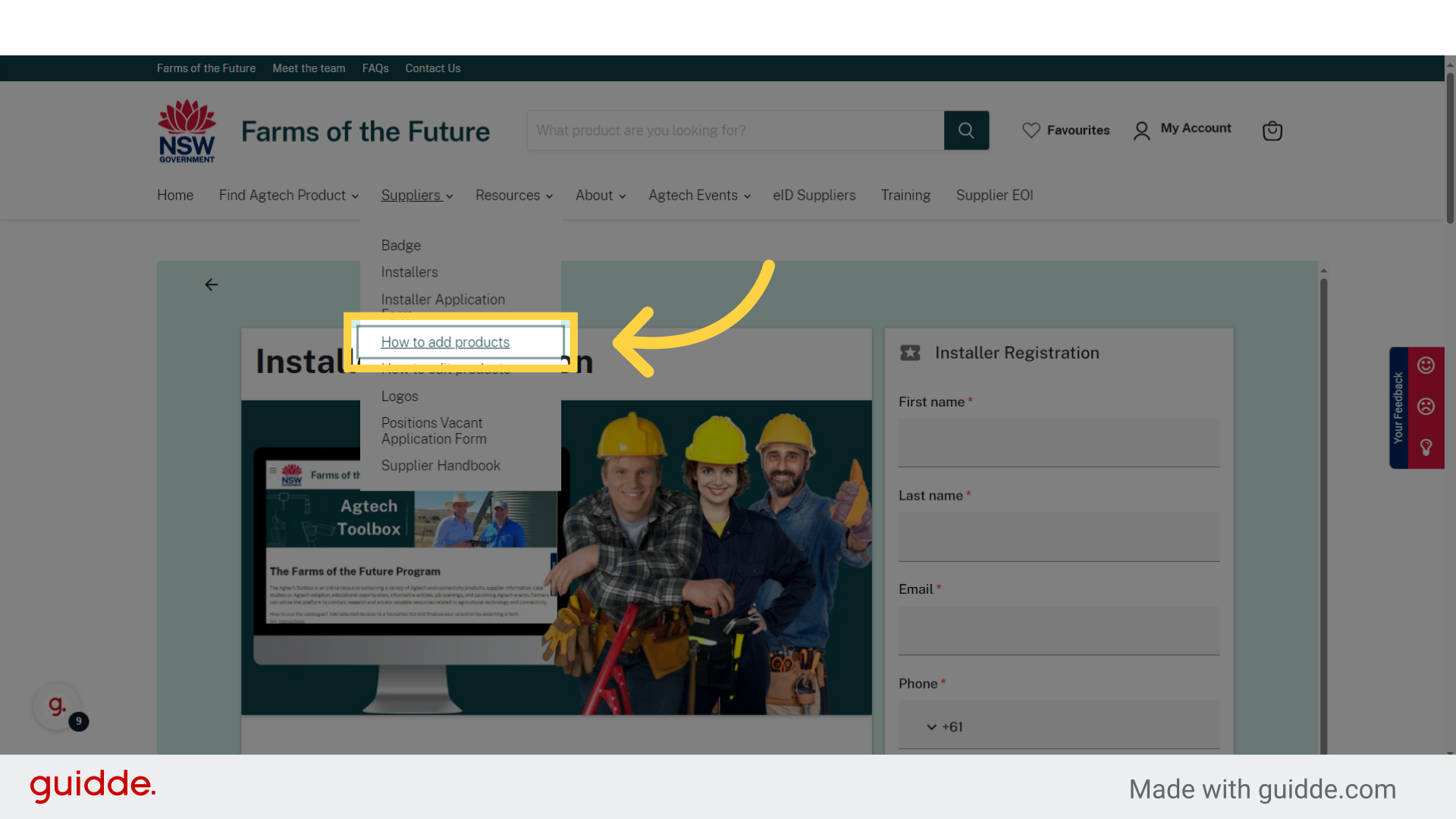The image size is (1456, 819).
Task: Click the Last name input field
Action: (x=1059, y=537)
